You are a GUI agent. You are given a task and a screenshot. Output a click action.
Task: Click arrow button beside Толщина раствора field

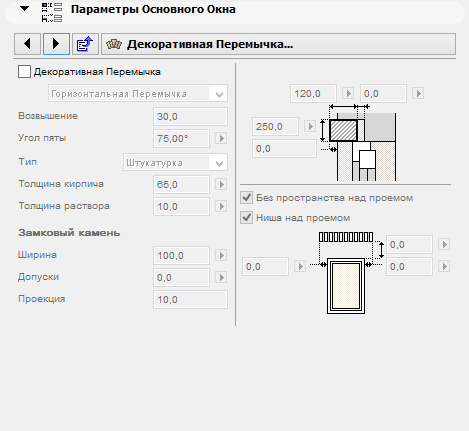[221, 206]
